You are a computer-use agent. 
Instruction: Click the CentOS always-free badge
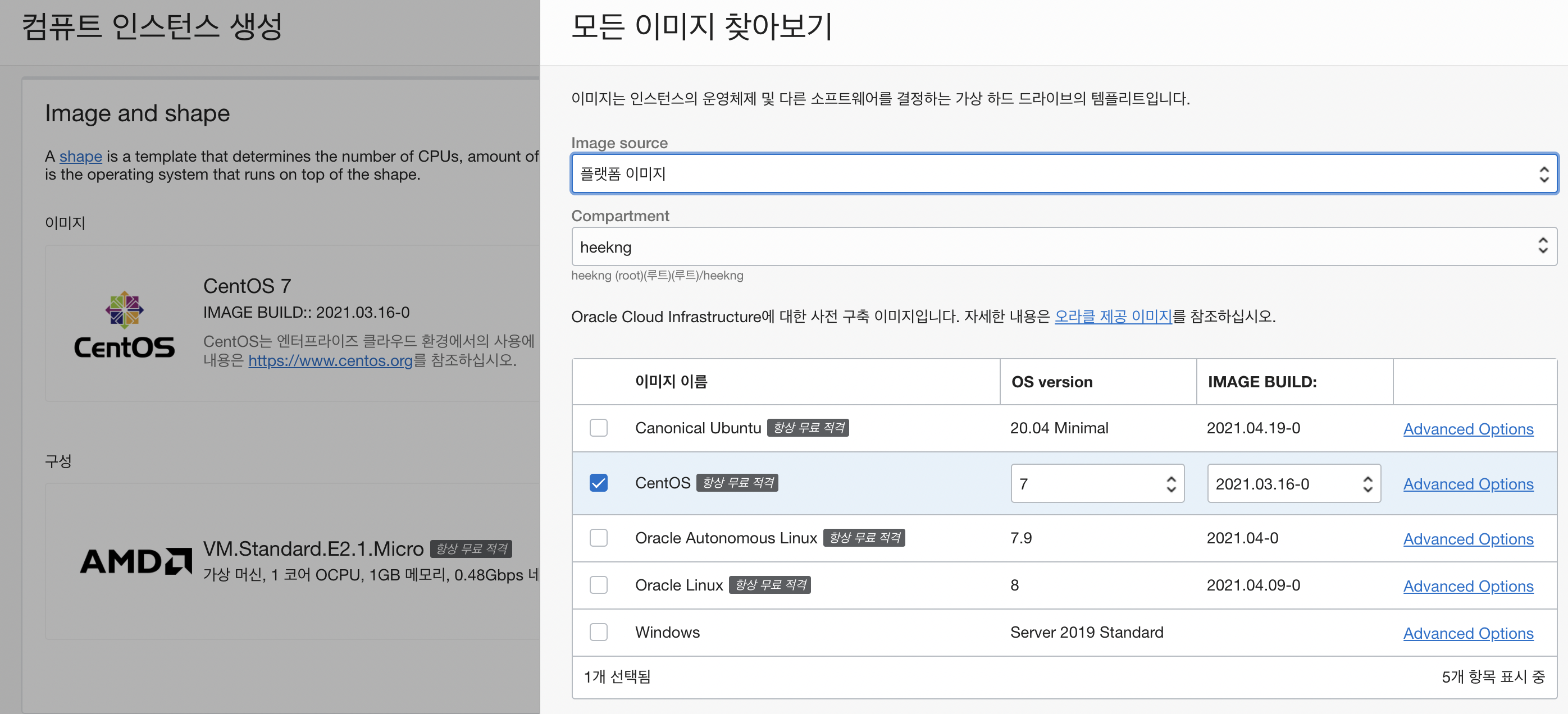click(x=737, y=483)
